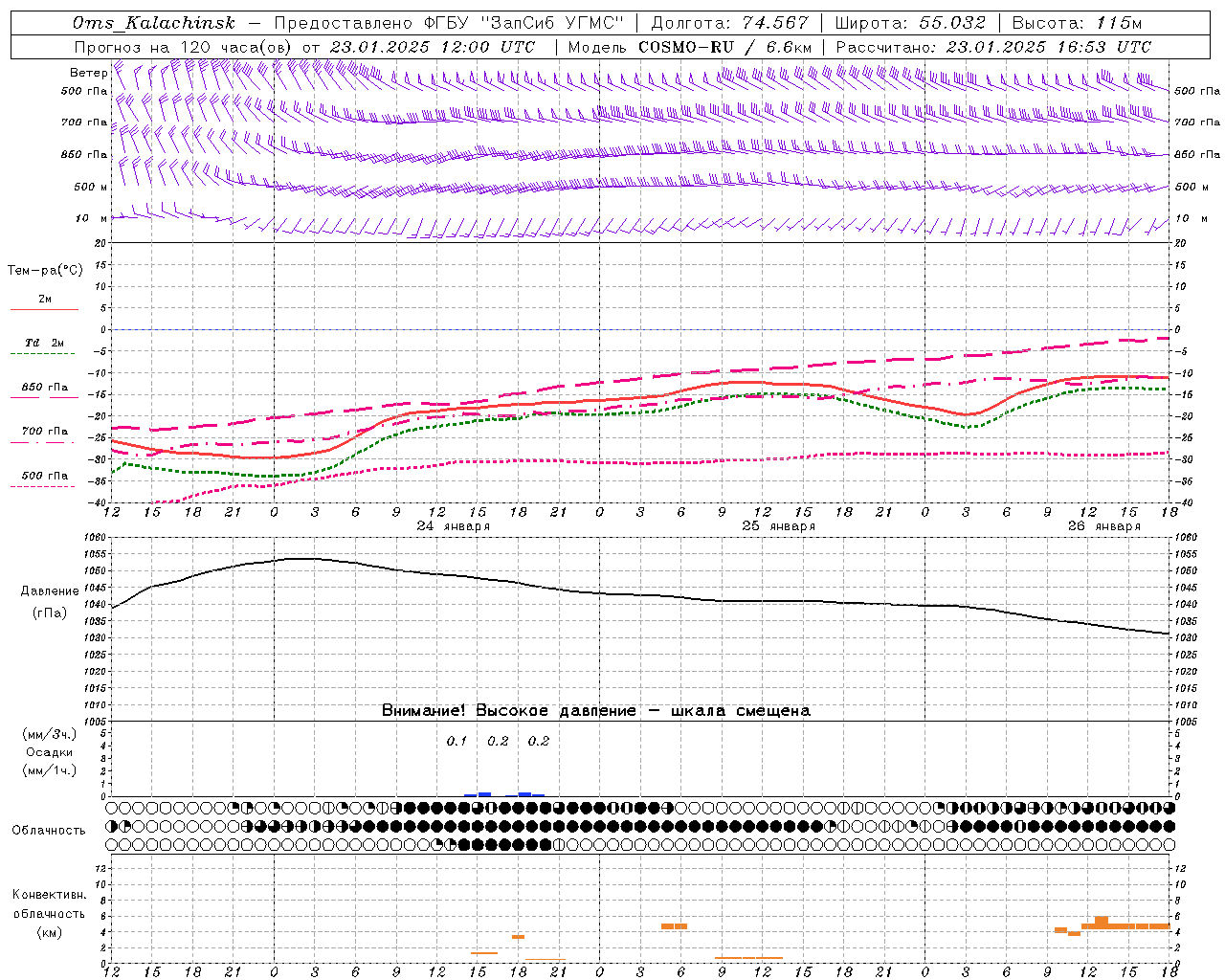Click the Облачность cloudiness label
Image resolution: width=1225 pixels, height=980 pixels.
tap(49, 830)
